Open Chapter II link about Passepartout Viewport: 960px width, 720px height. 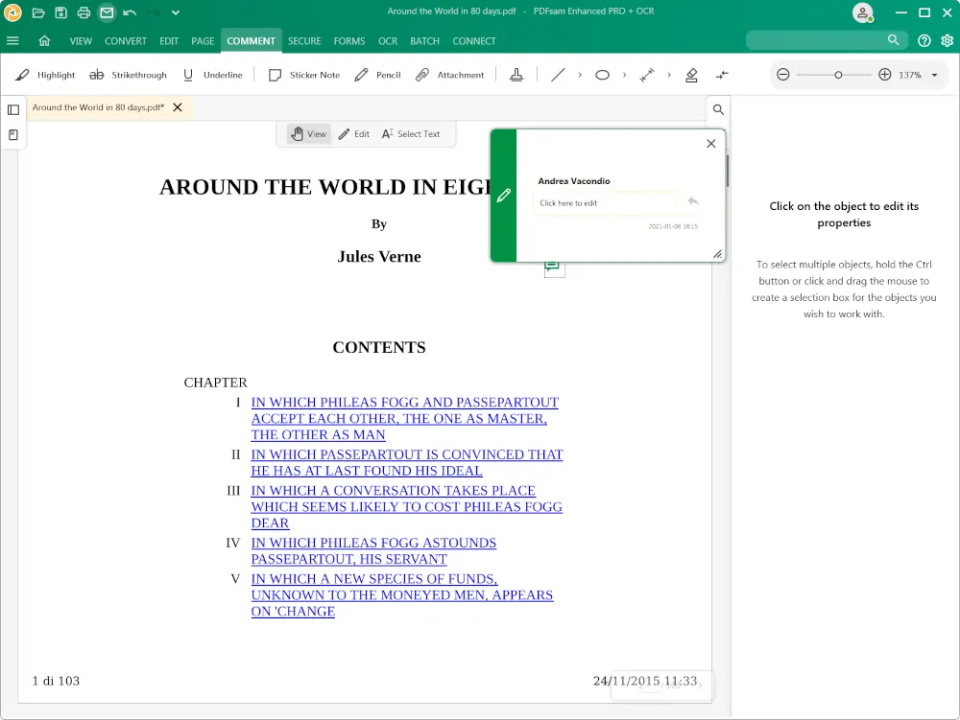click(407, 462)
